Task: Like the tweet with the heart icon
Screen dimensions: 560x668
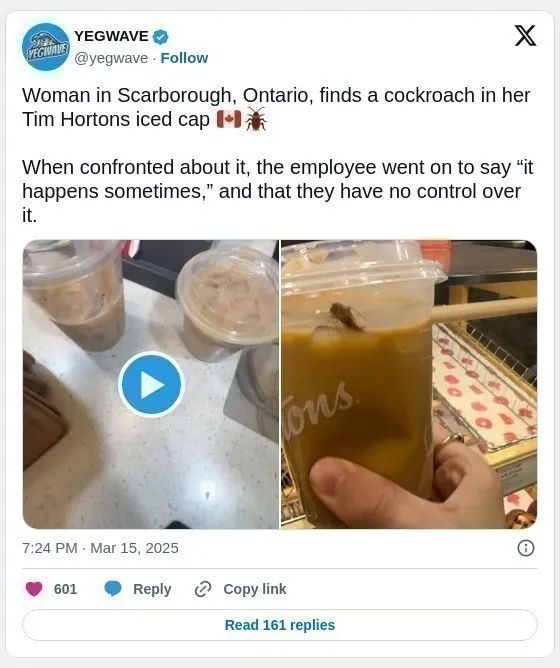Action: point(34,589)
